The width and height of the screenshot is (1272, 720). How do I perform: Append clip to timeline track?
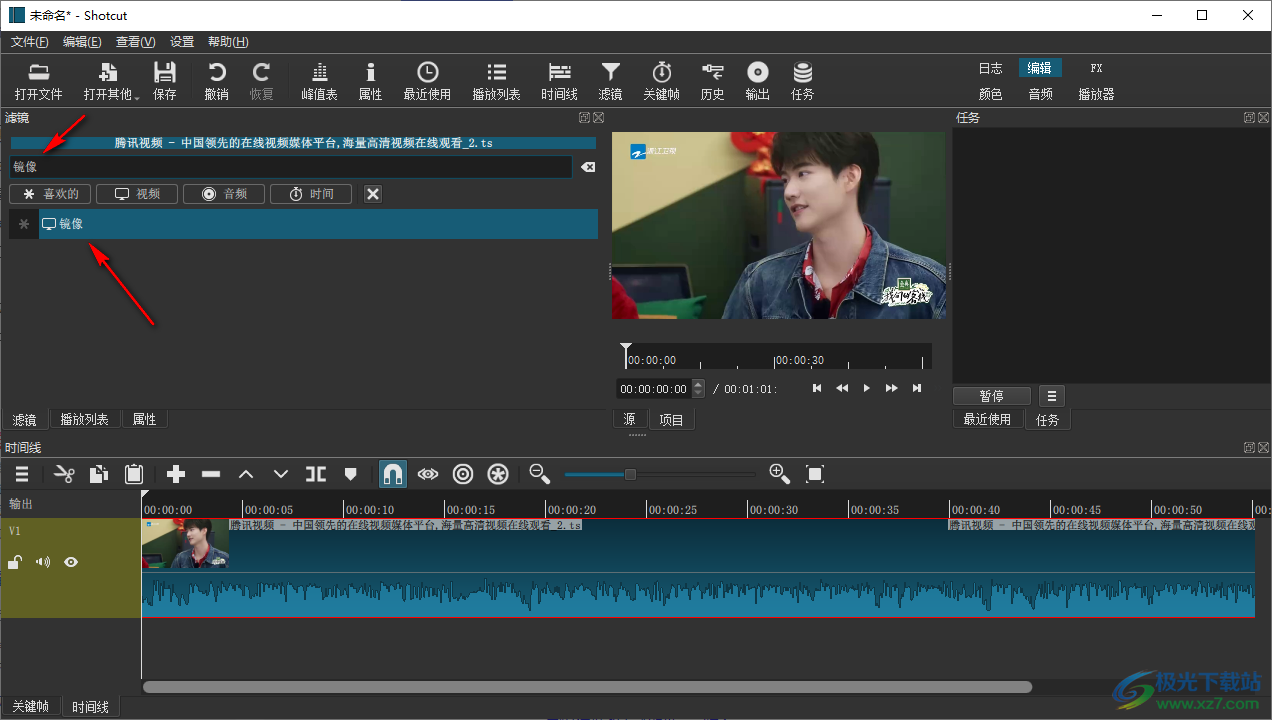click(176, 474)
